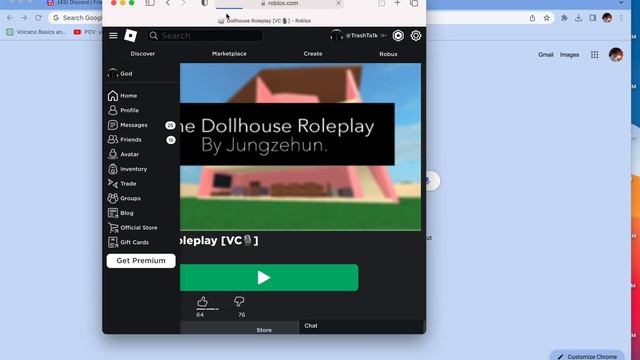The image size is (640, 360).
Task: Click the Safari roblox.com address bar
Action: (x=280, y=3)
